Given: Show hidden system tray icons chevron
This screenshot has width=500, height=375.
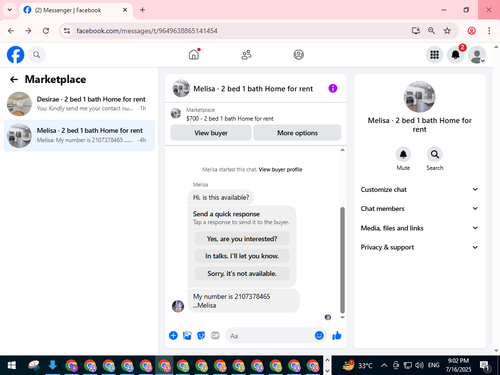Looking at the screenshot, I should point(384,365).
